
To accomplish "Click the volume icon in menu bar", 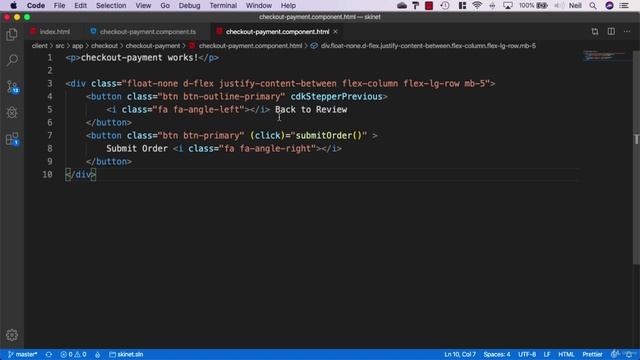I will click(559, 5).
